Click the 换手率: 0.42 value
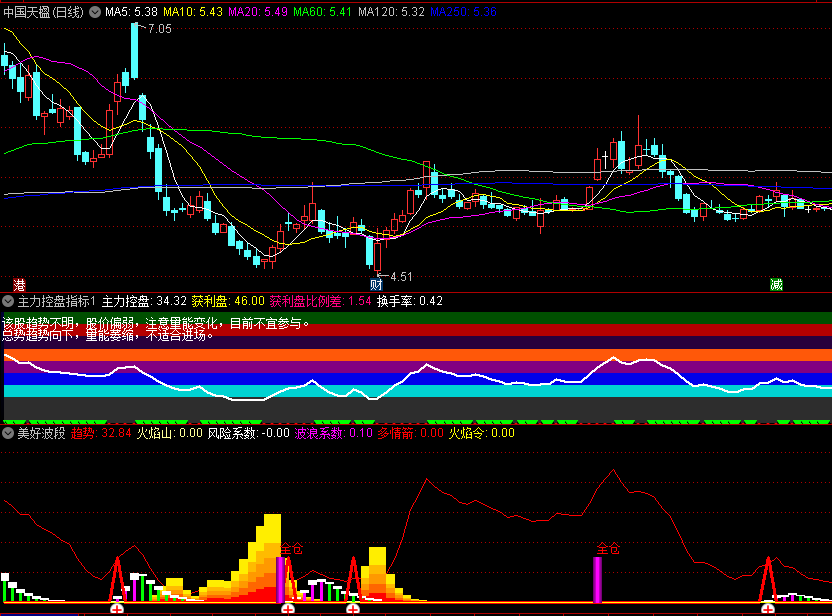This screenshot has width=832, height=616. pyautogui.click(x=410, y=302)
